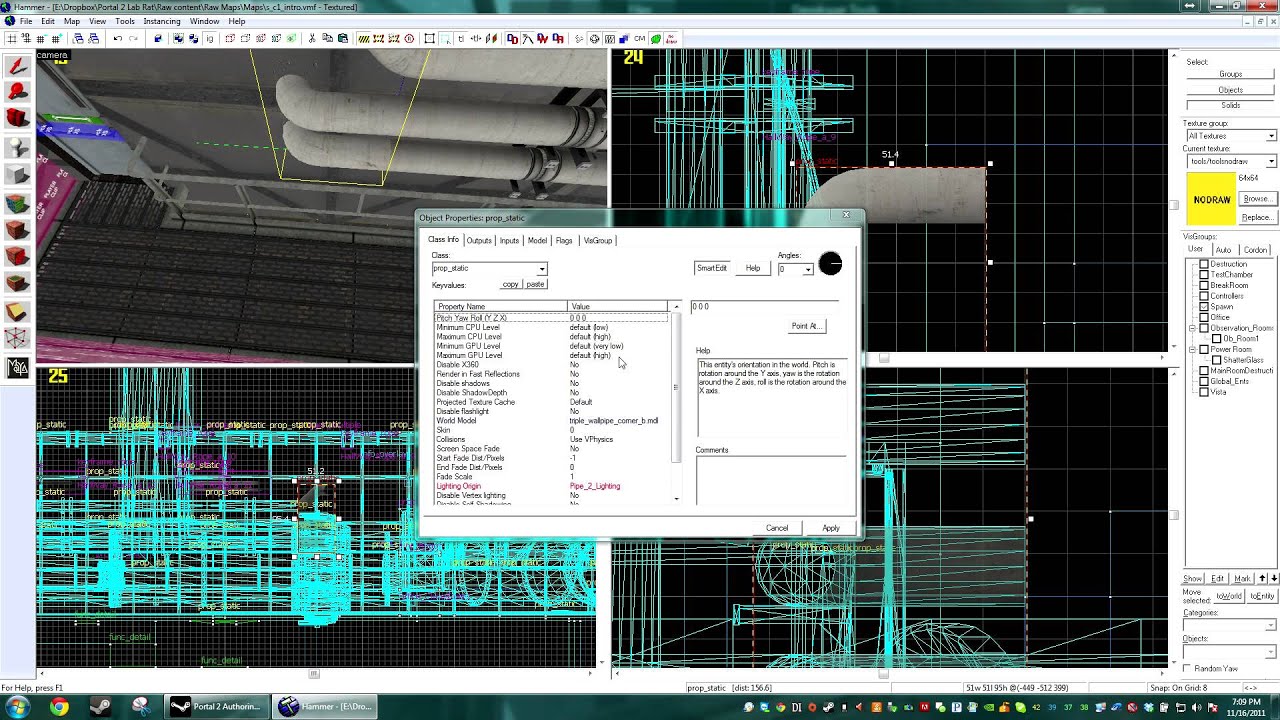The width and height of the screenshot is (1280, 720).
Task: Click Cancel in Object Properties
Action: coord(777,528)
